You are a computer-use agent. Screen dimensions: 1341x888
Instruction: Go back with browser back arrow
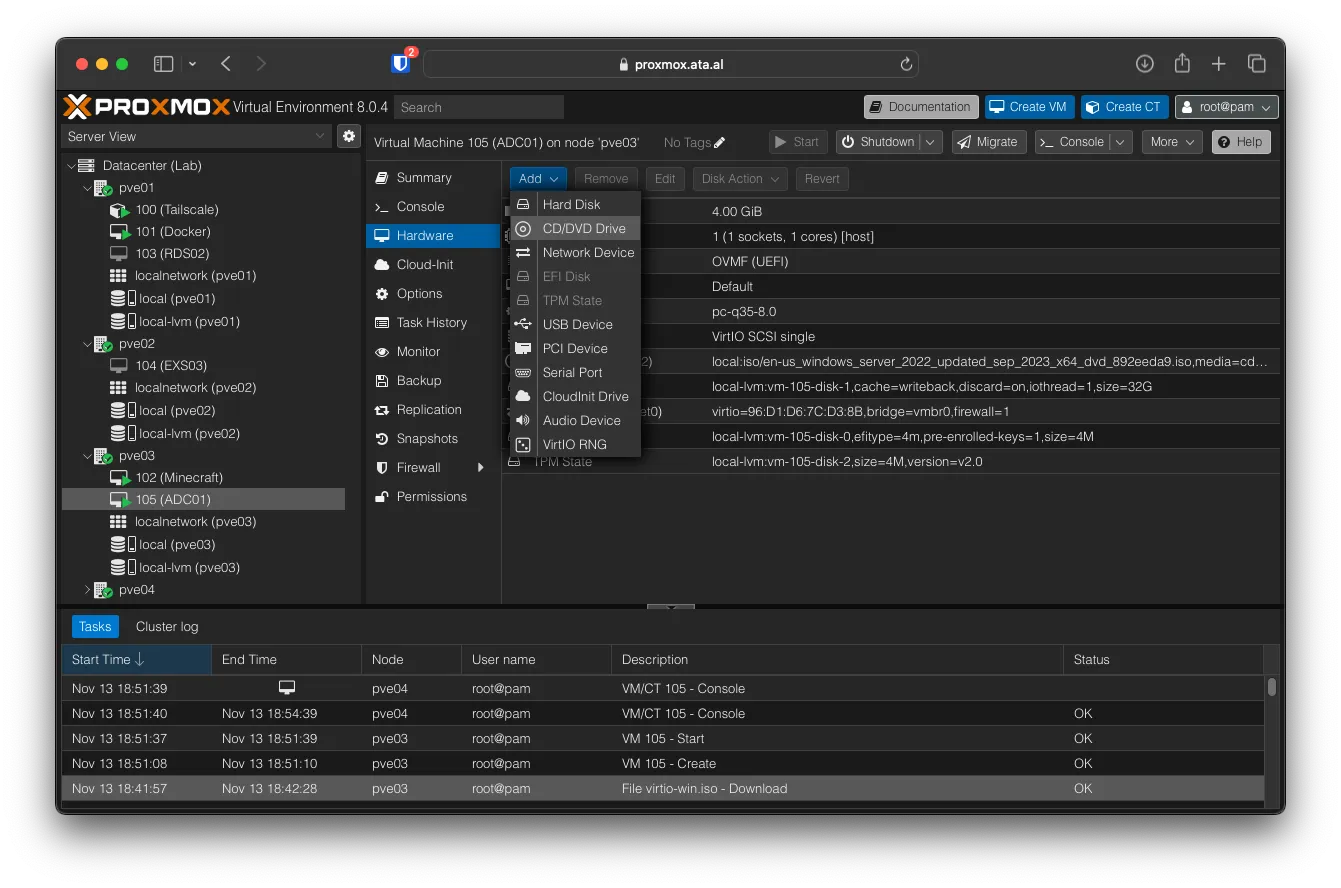(226, 64)
